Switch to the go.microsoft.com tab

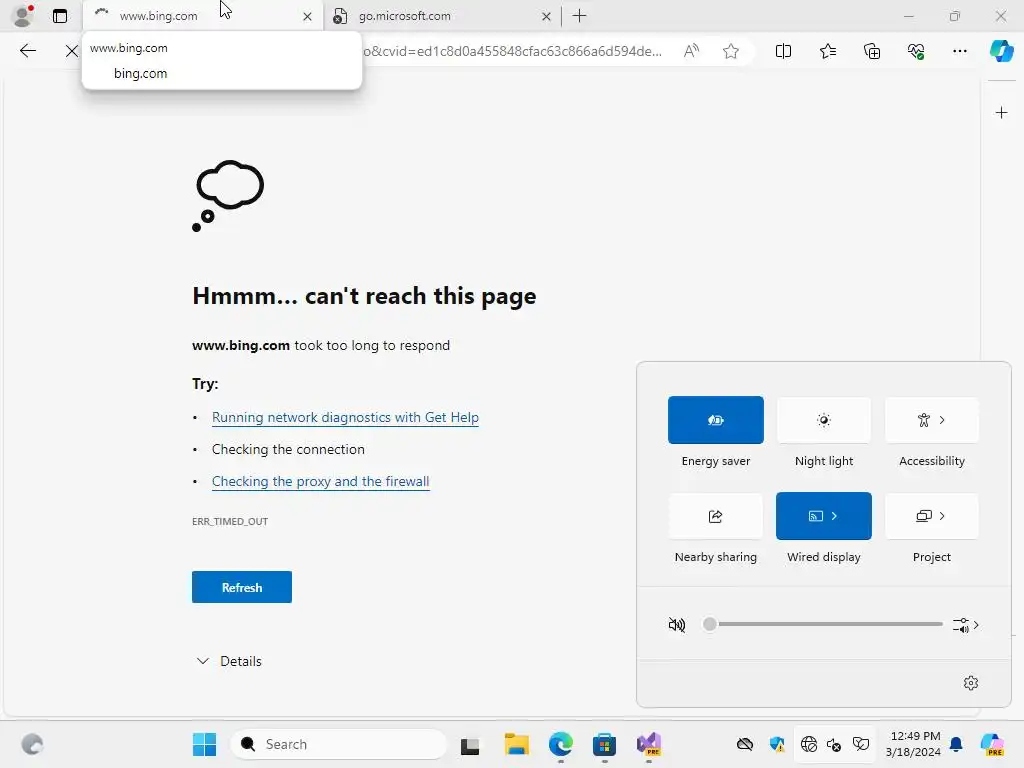[442, 16]
